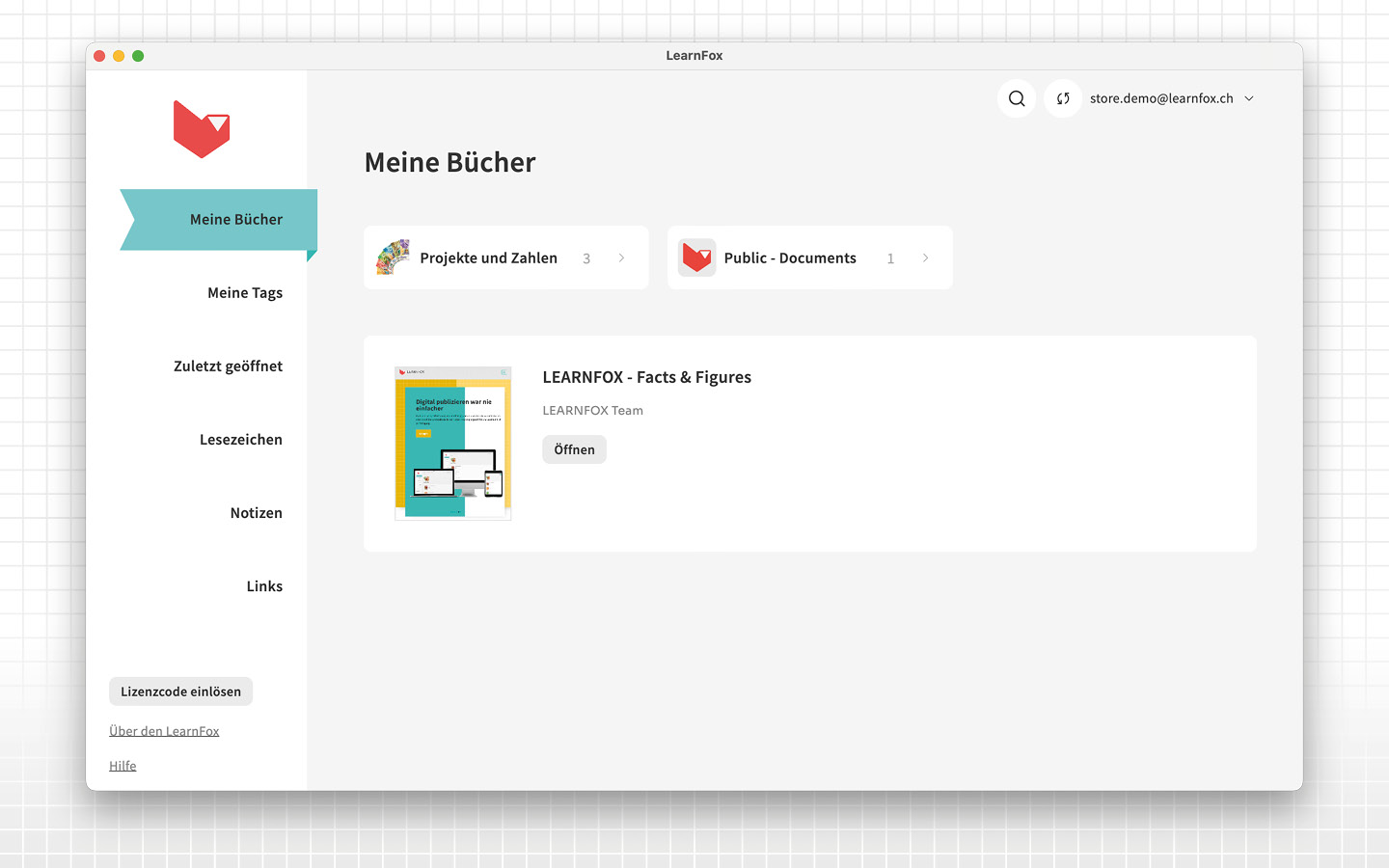This screenshot has height=868, width=1389.
Task: Click the count 3 on Projekte card
Action: [586, 258]
